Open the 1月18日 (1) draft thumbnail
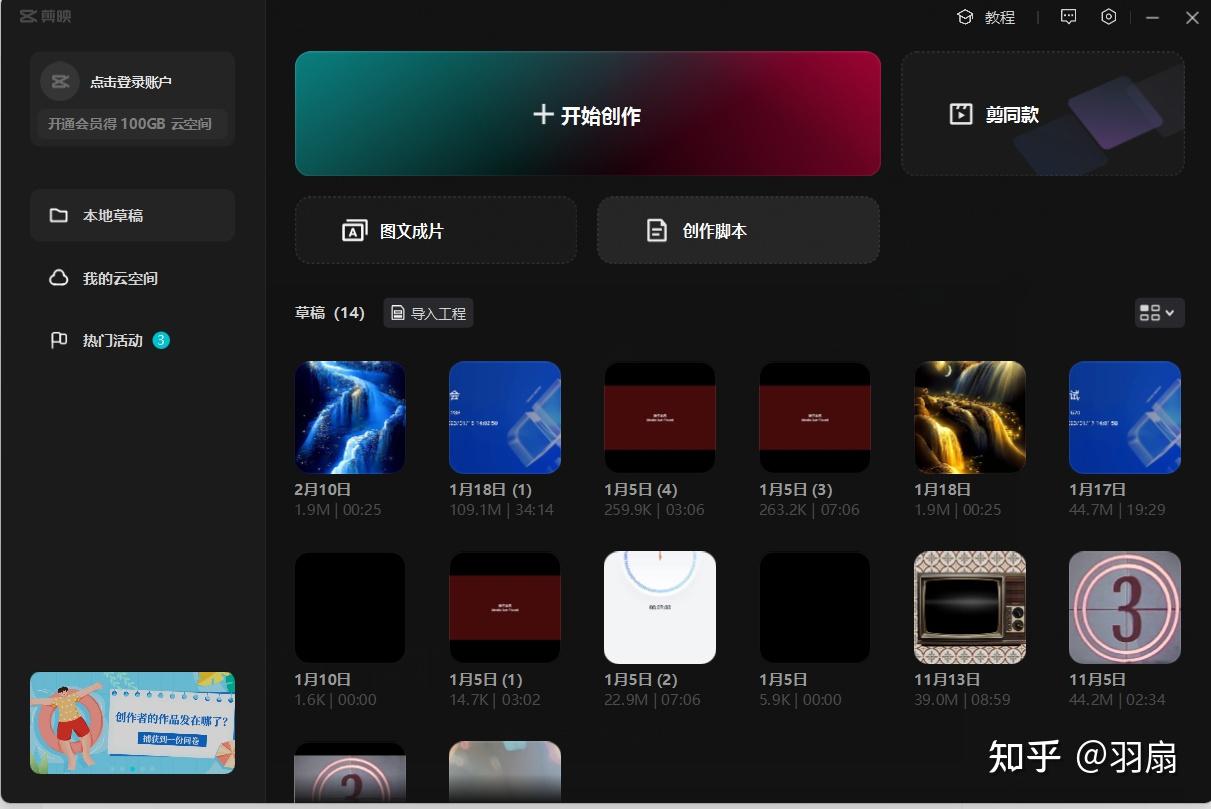The height and width of the screenshot is (809, 1211). coord(505,417)
